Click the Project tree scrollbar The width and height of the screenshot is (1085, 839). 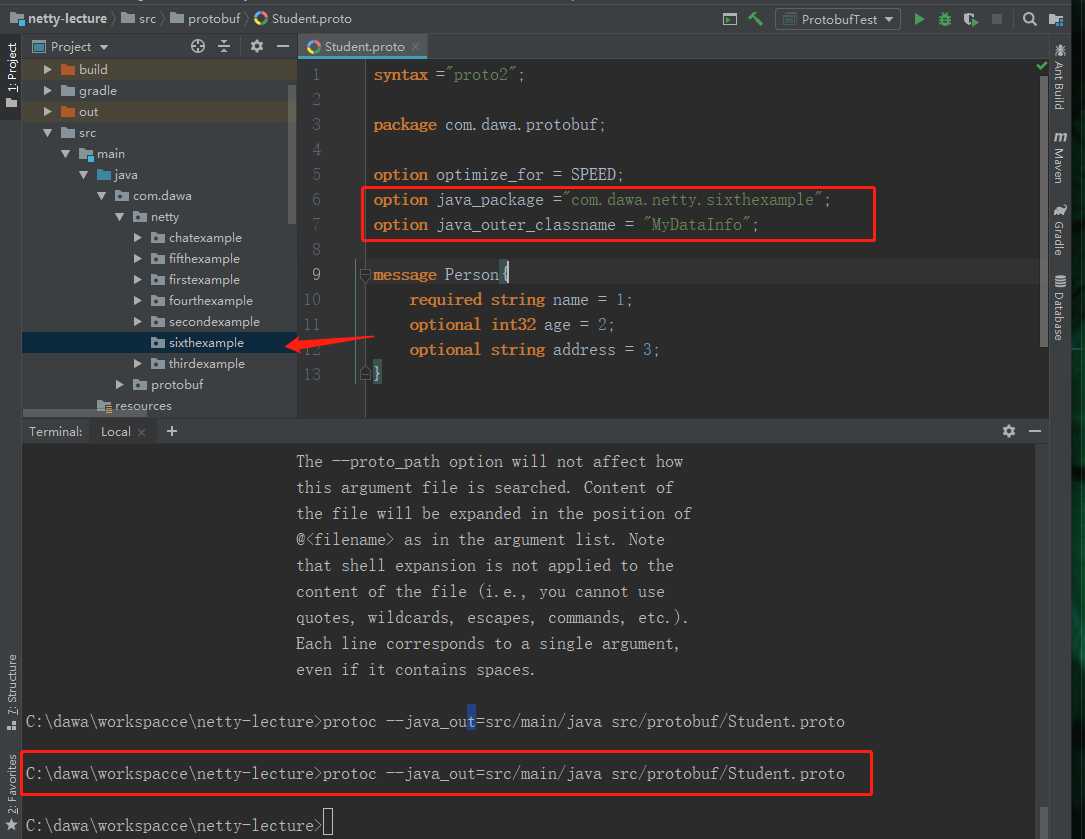tap(292, 154)
